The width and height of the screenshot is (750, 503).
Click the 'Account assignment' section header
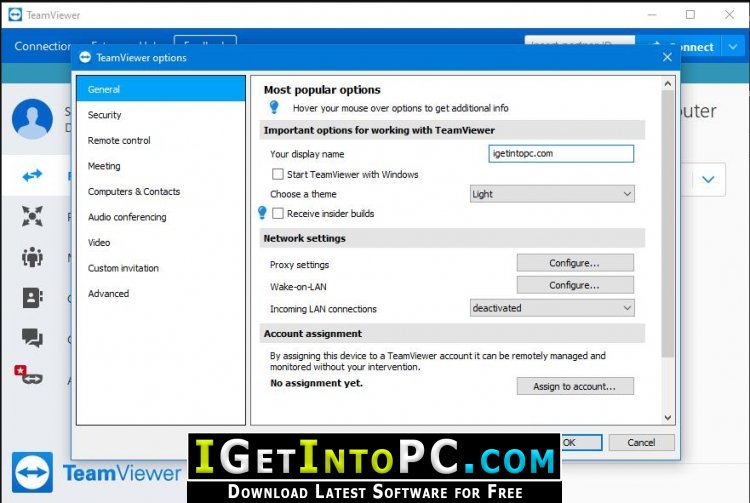point(452,333)
